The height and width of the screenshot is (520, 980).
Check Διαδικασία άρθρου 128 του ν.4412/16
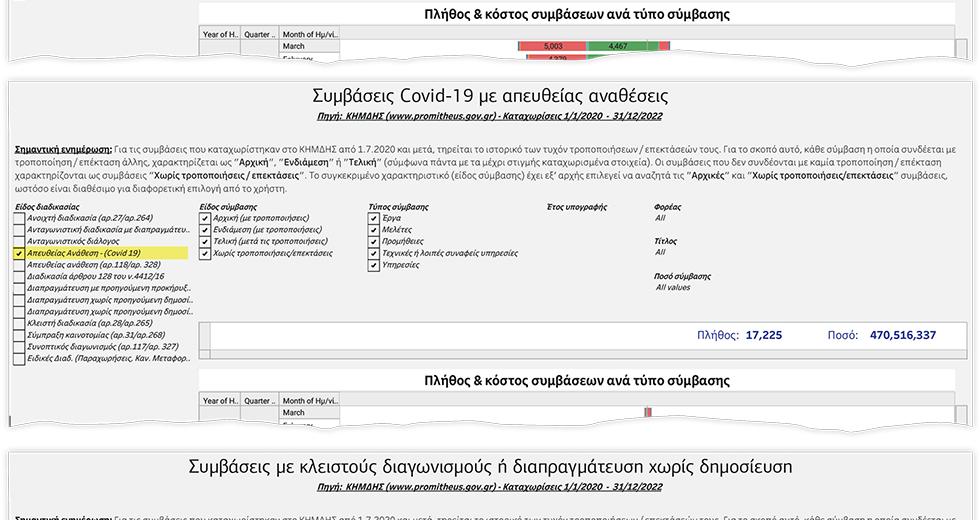point(19,277)
